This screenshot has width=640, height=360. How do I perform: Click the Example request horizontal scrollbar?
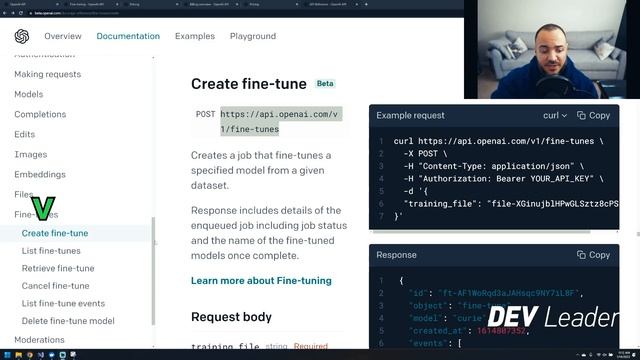[482, 232]
